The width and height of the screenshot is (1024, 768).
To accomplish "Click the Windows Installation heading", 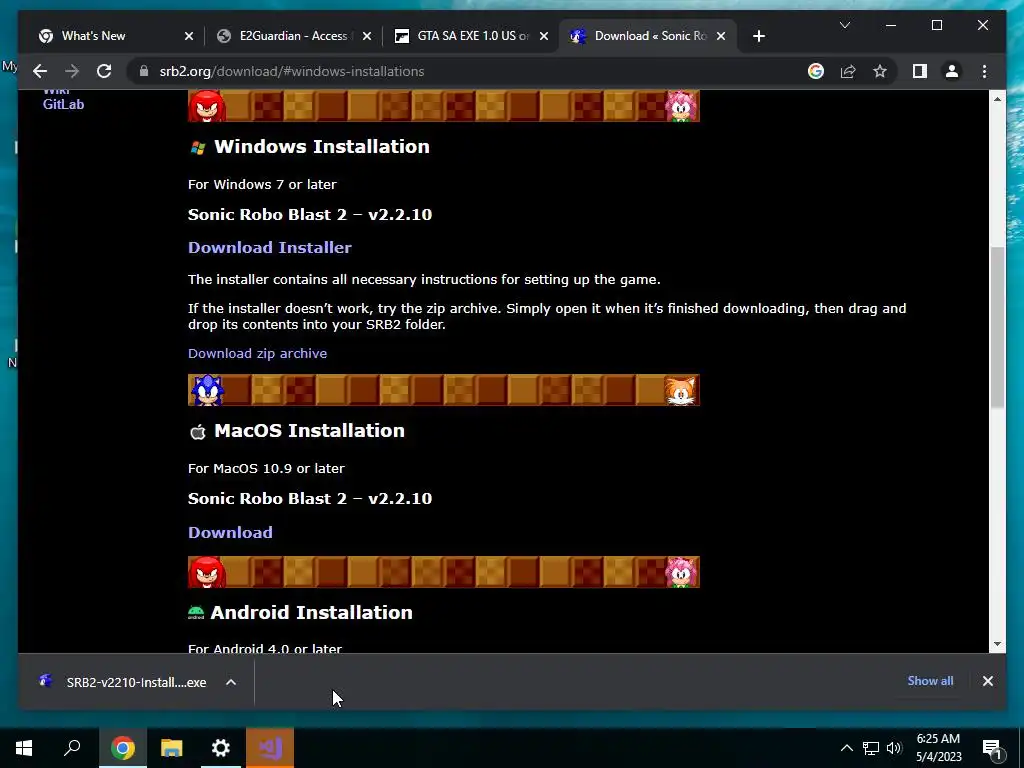I will click(x=322, y=146).
